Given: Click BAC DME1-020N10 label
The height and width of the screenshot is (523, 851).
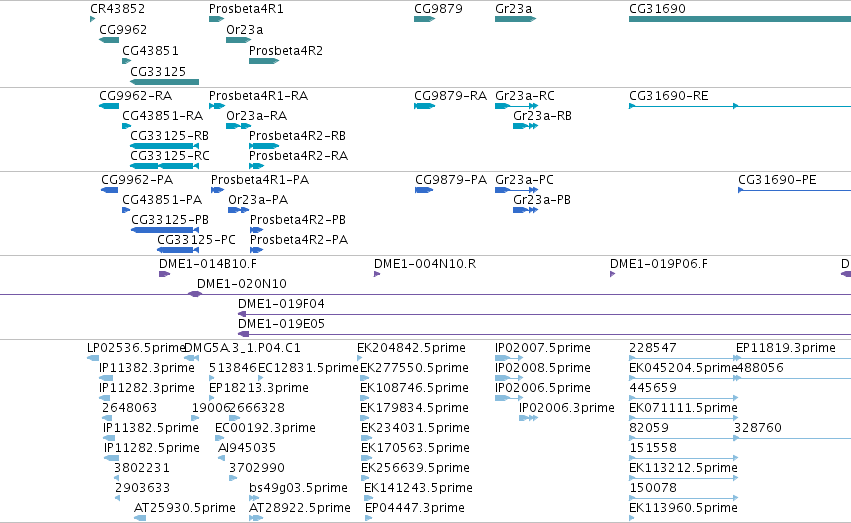Looking at the screenshot, I should coord(242,284).
